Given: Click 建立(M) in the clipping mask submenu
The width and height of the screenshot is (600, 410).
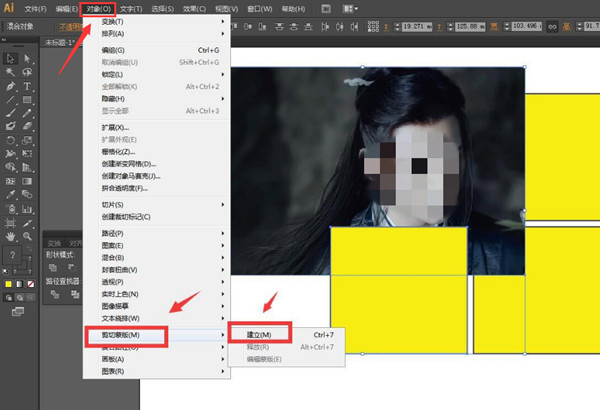Looking at the screenshot, I should tap(260, 334).
